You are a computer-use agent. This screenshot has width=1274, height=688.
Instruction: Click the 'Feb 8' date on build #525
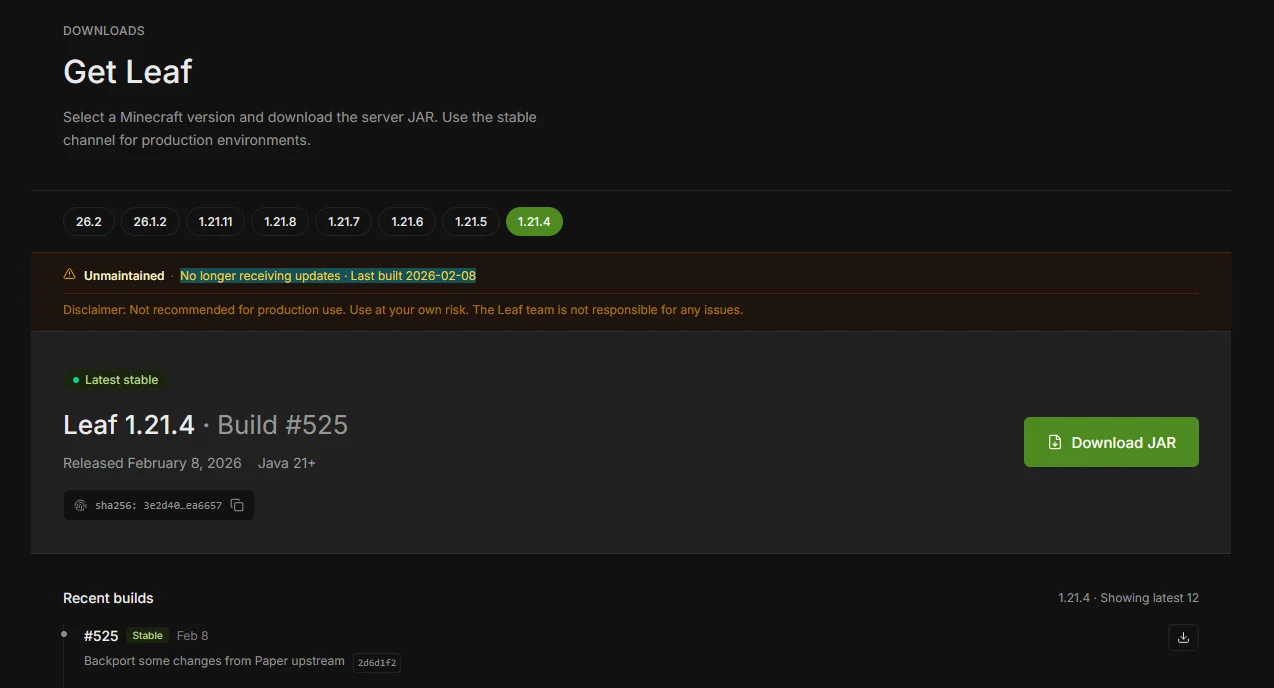(192, 636)
